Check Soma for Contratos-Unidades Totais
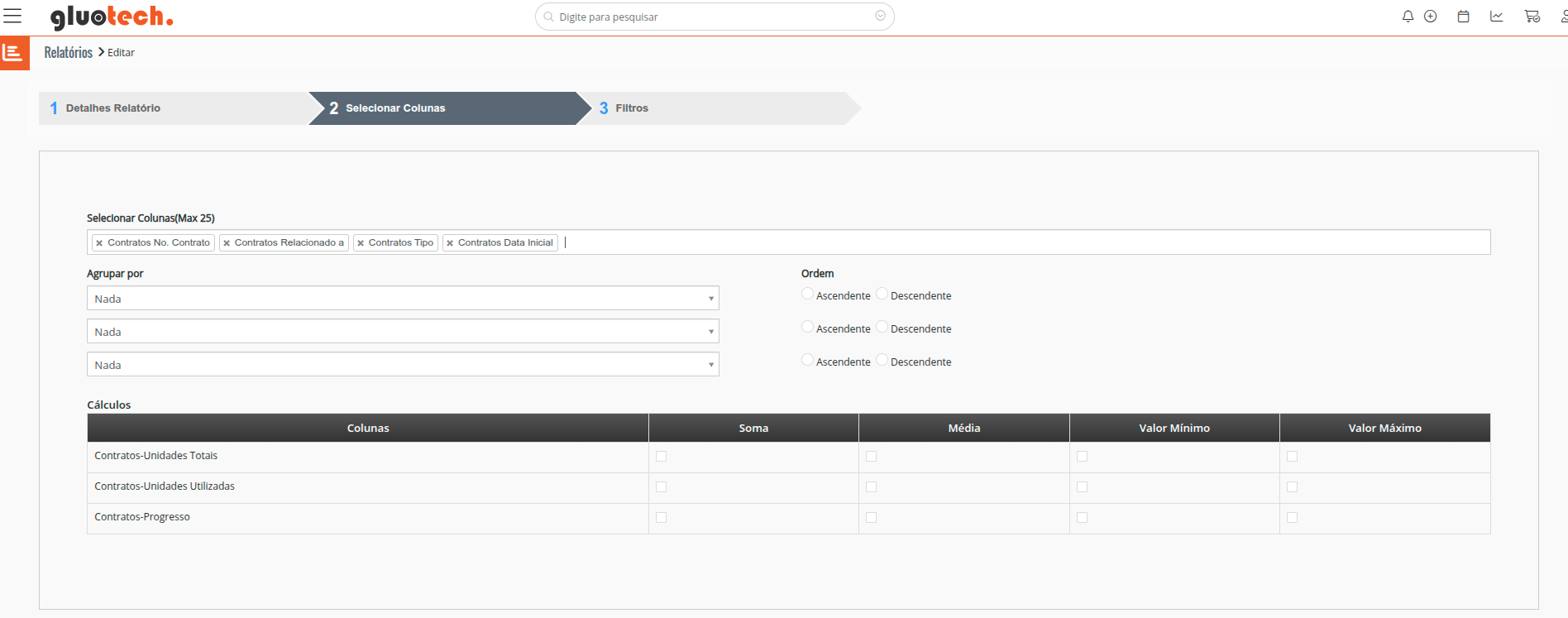1568x618 pixels. (x=661, y=456)
